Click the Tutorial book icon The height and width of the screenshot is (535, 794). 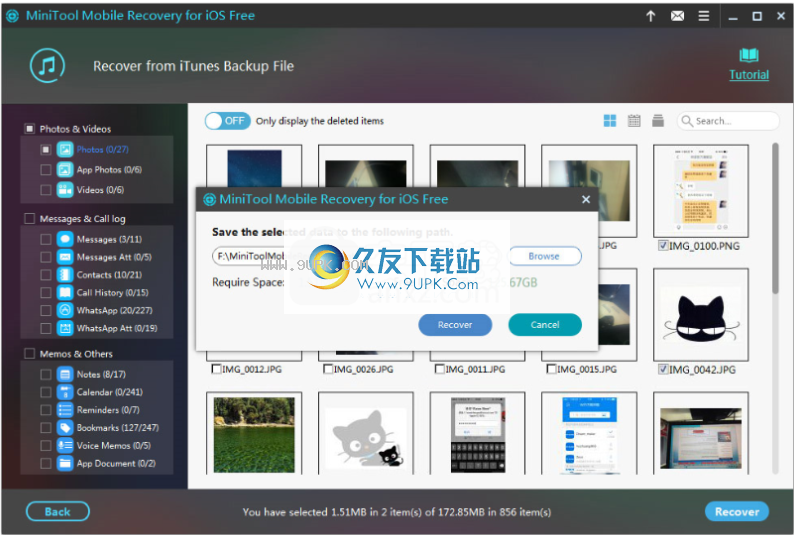748,55
